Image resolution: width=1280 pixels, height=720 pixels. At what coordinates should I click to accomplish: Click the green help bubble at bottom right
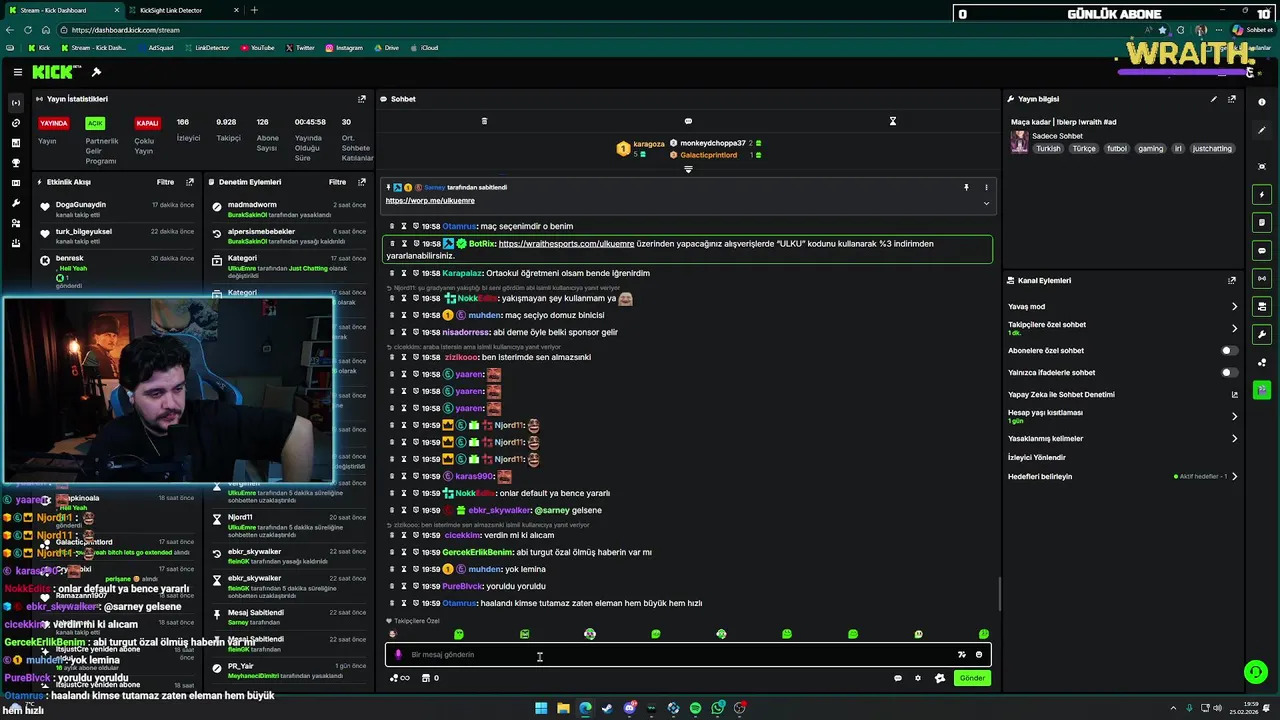click(1254, 672)
